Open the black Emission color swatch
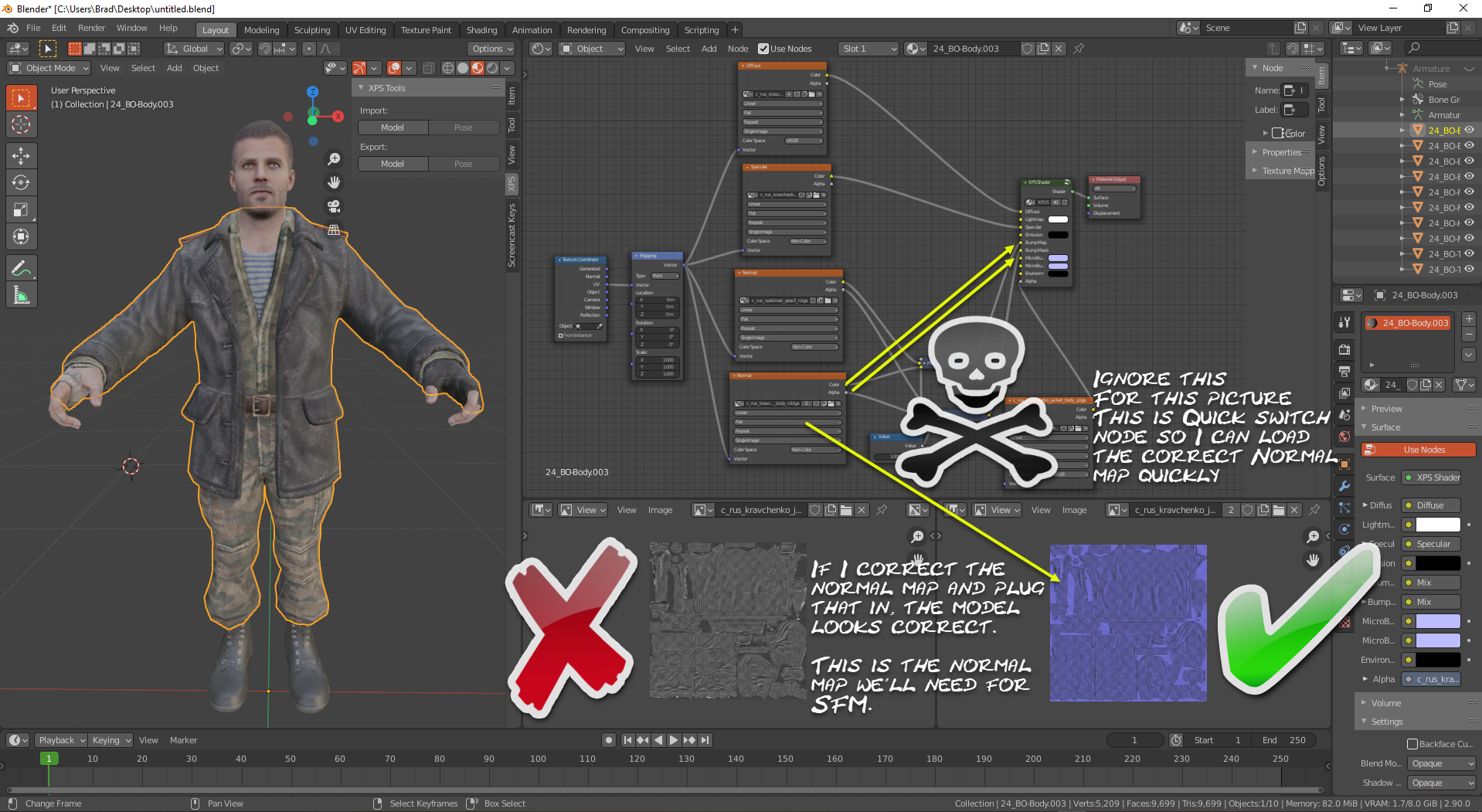Viewport: 1482px width, 812px height. coord(1437,563)
